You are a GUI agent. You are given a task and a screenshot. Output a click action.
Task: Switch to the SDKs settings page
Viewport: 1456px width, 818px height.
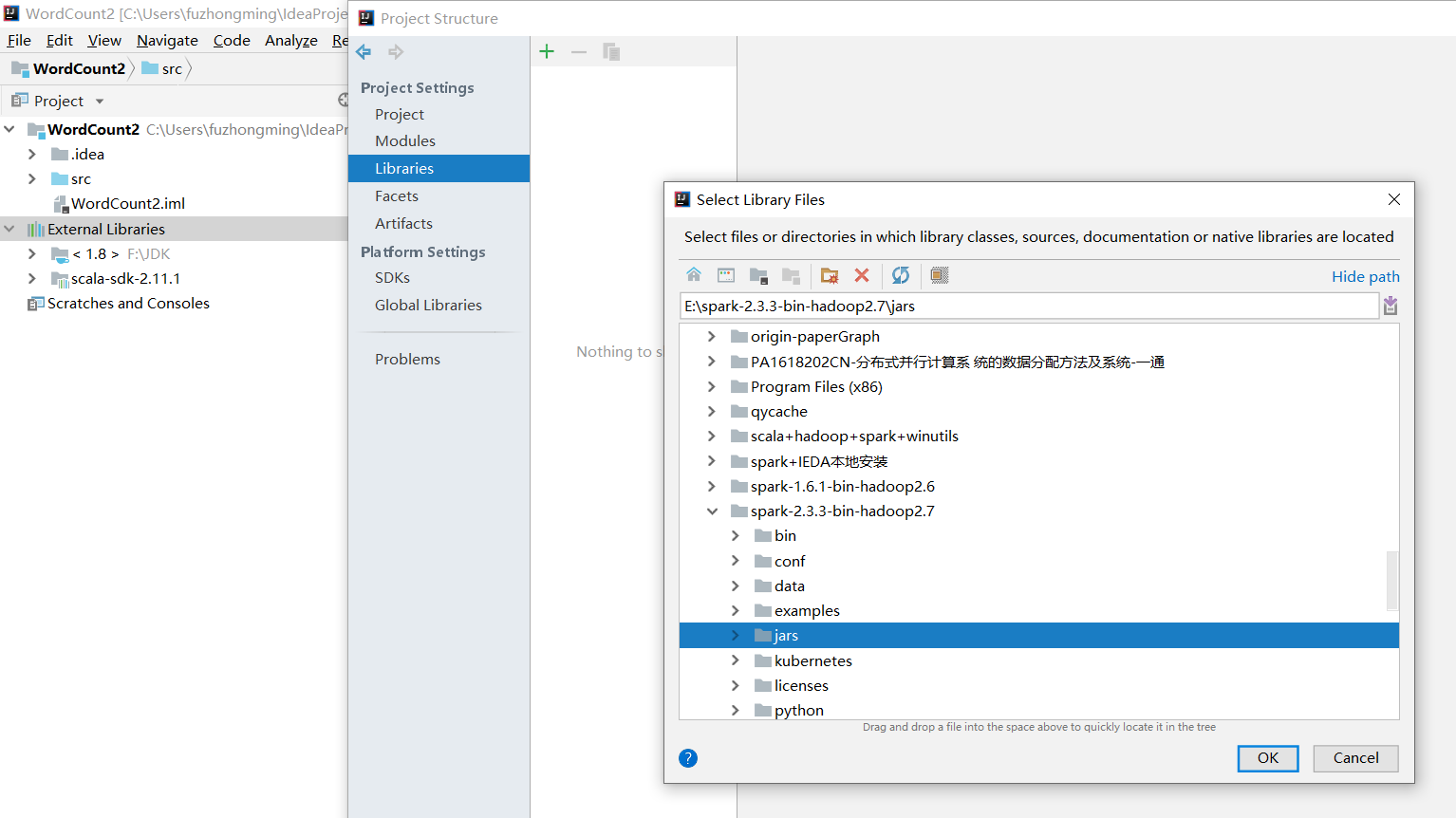(x=392, y=277)
